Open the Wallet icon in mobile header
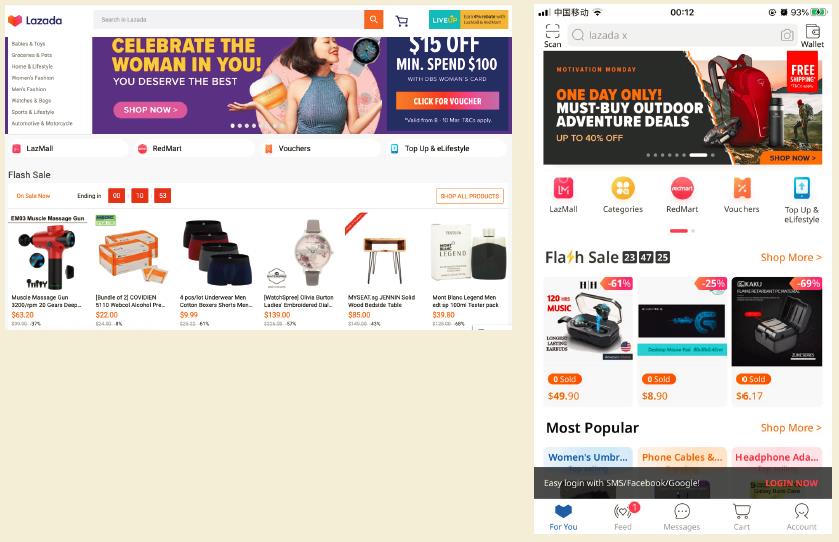 pos(812,36)
